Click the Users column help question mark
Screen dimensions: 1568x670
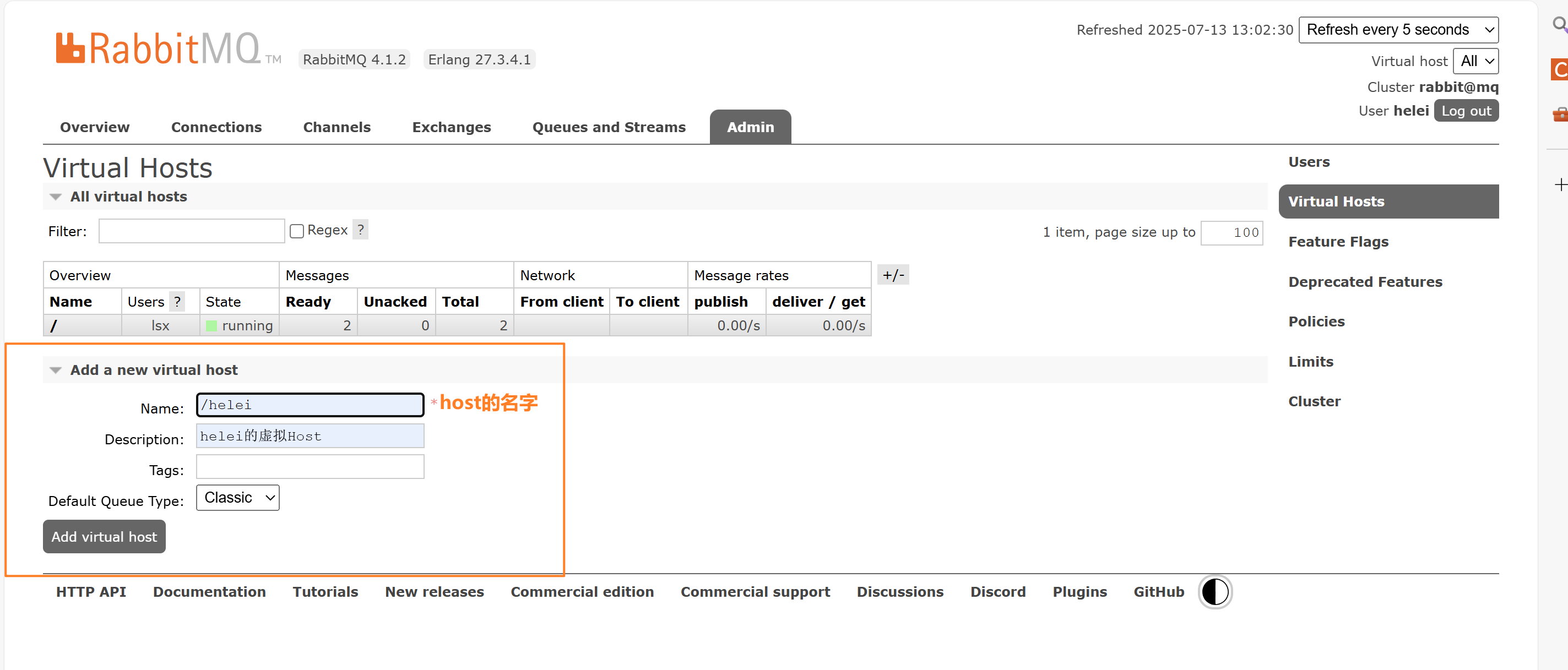[x=177, y=301]
